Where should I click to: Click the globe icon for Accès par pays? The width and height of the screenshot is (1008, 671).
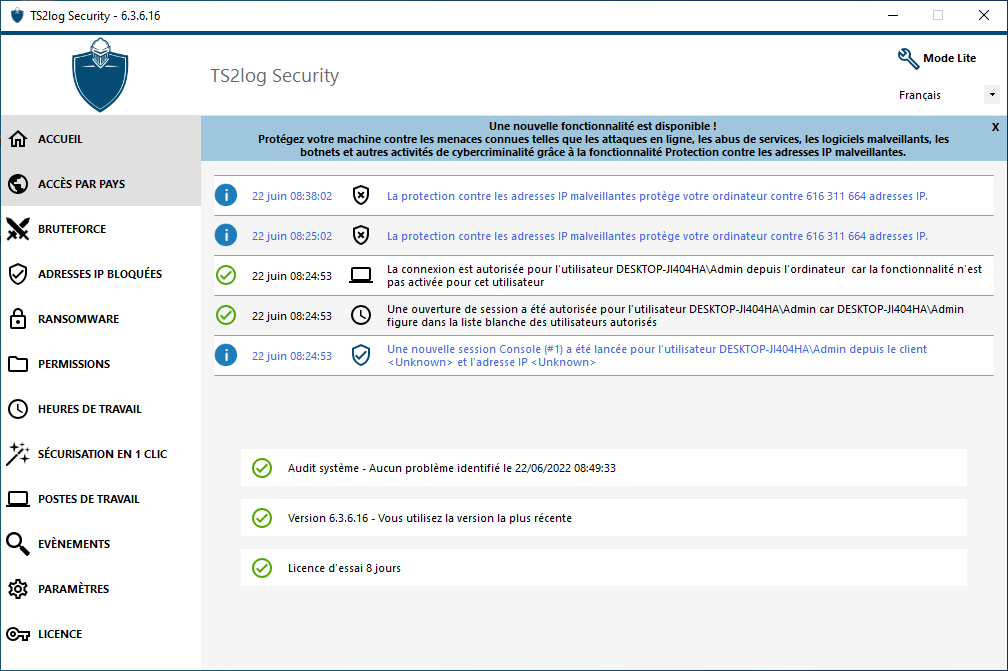pyautogui.click(x=18, y=184)
